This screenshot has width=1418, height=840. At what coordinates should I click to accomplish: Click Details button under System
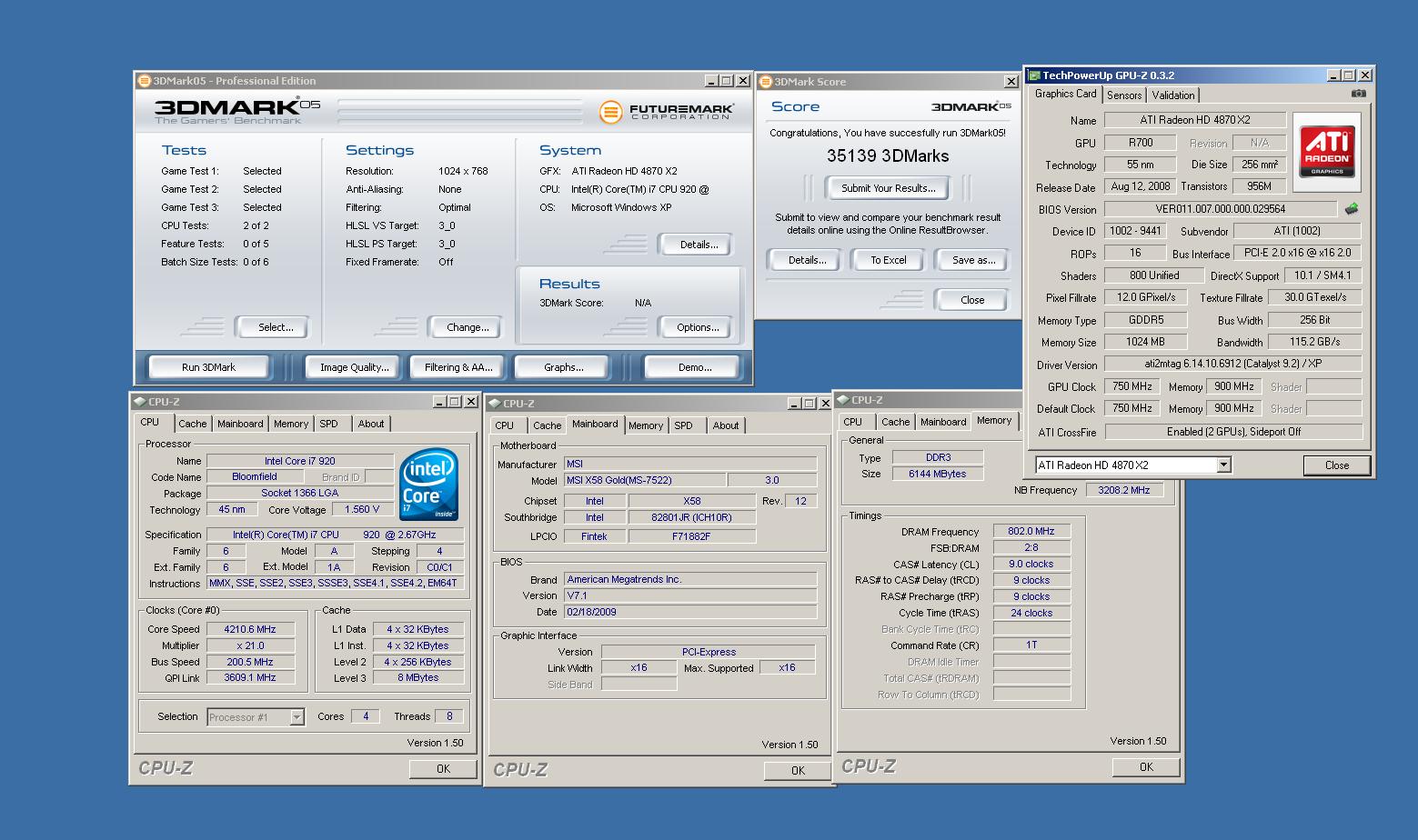pos(696,245)
